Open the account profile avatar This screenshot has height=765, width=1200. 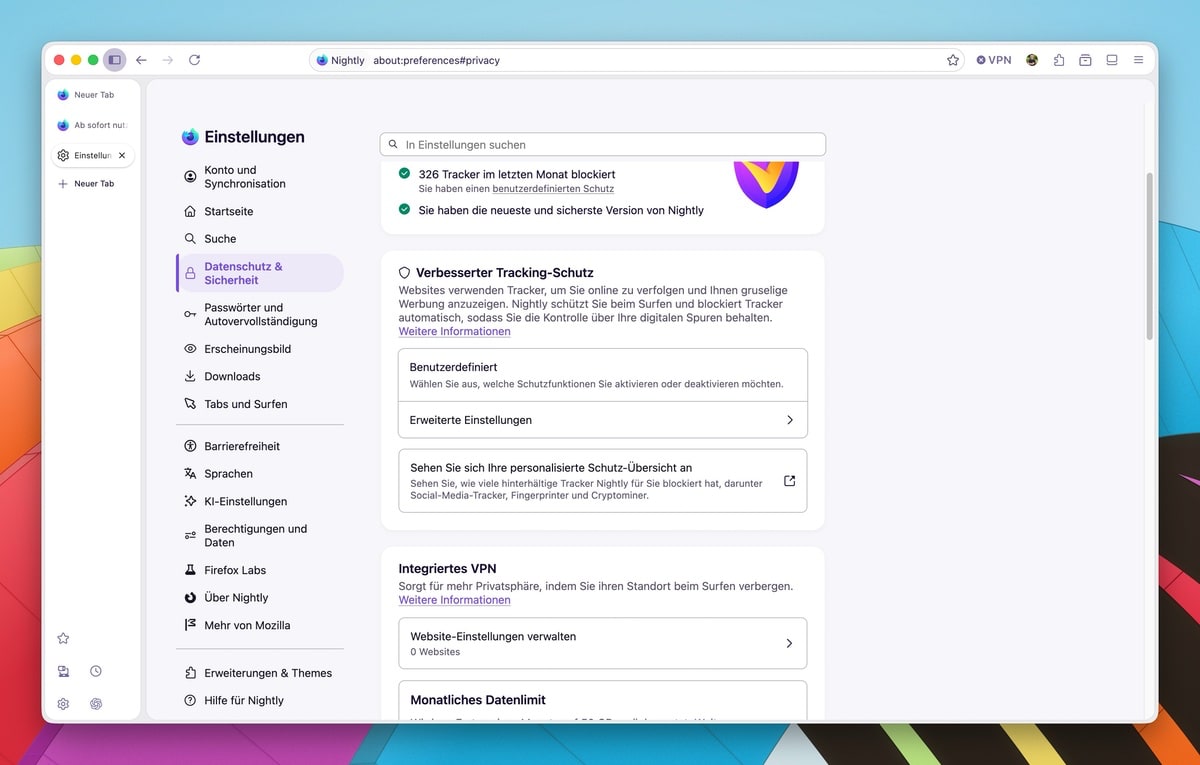click(1032, 60)
